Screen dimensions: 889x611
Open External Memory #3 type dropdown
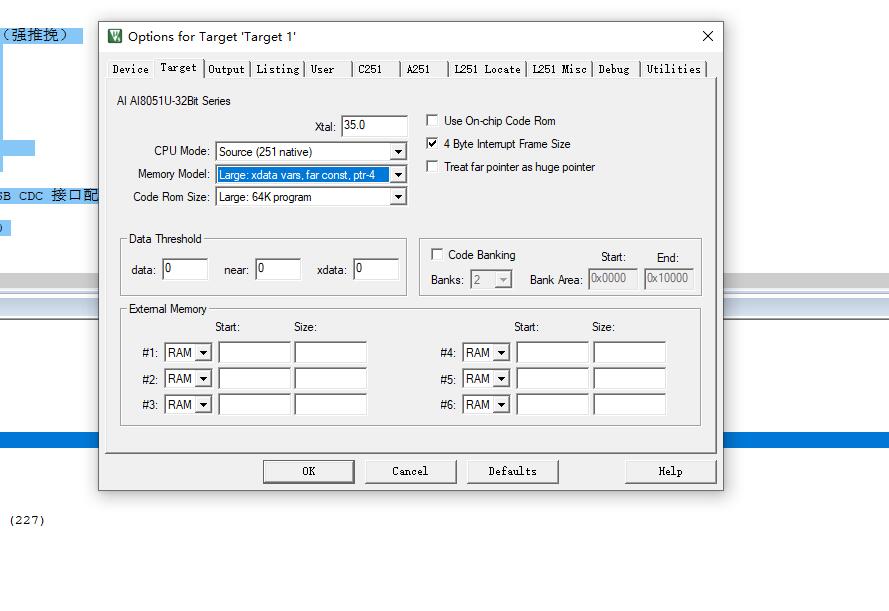pos(204,404)
